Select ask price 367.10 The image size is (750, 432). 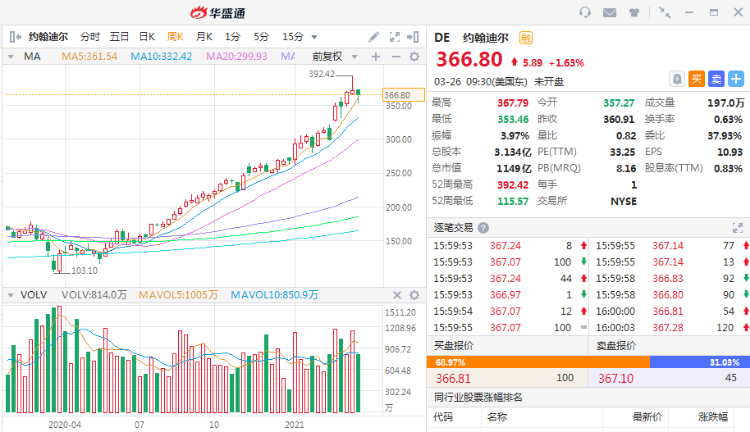pyautogui.click(x=616, y=378)
